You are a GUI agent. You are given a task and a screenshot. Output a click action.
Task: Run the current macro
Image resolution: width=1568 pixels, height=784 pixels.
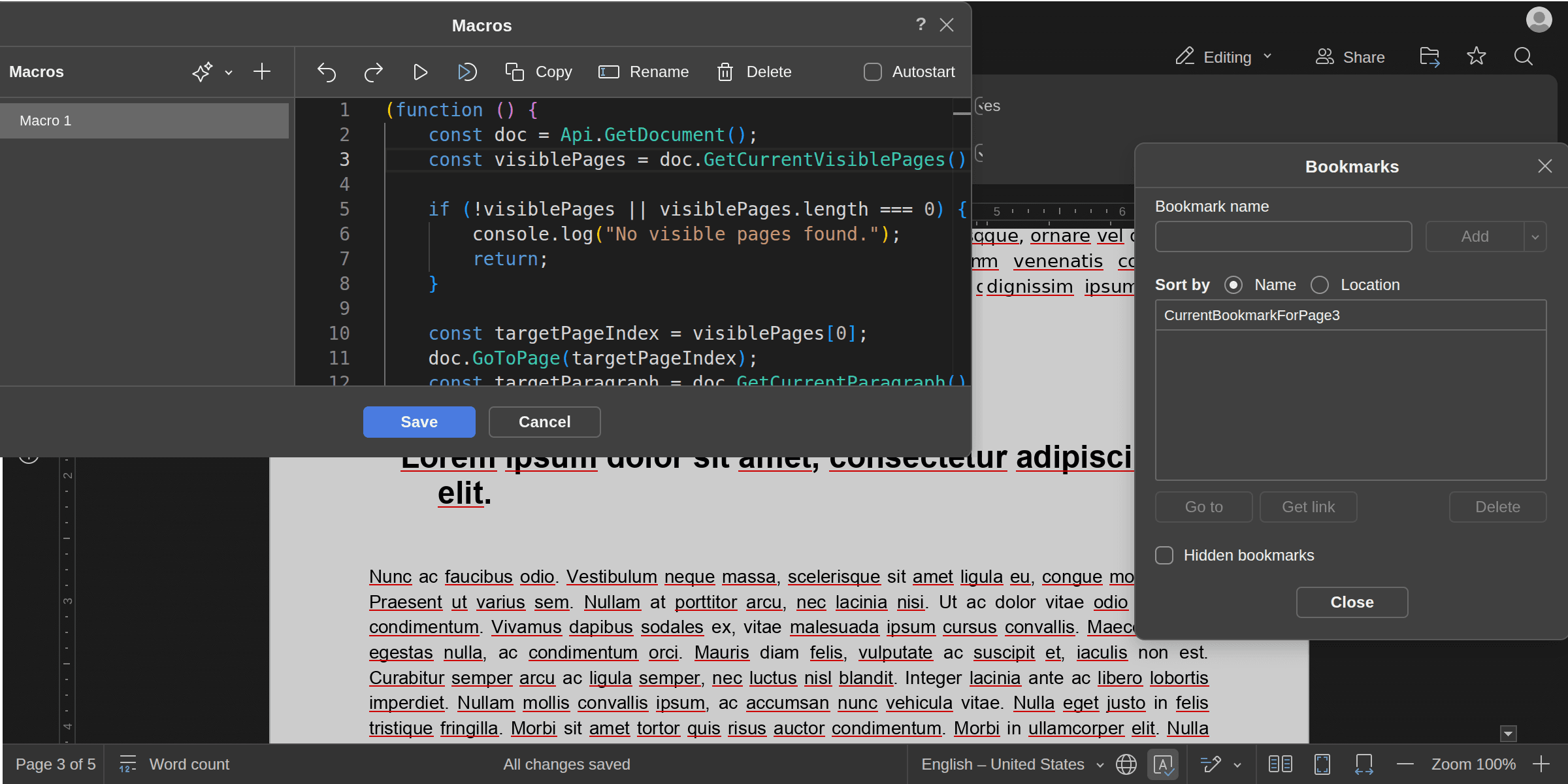coord(420,72)
